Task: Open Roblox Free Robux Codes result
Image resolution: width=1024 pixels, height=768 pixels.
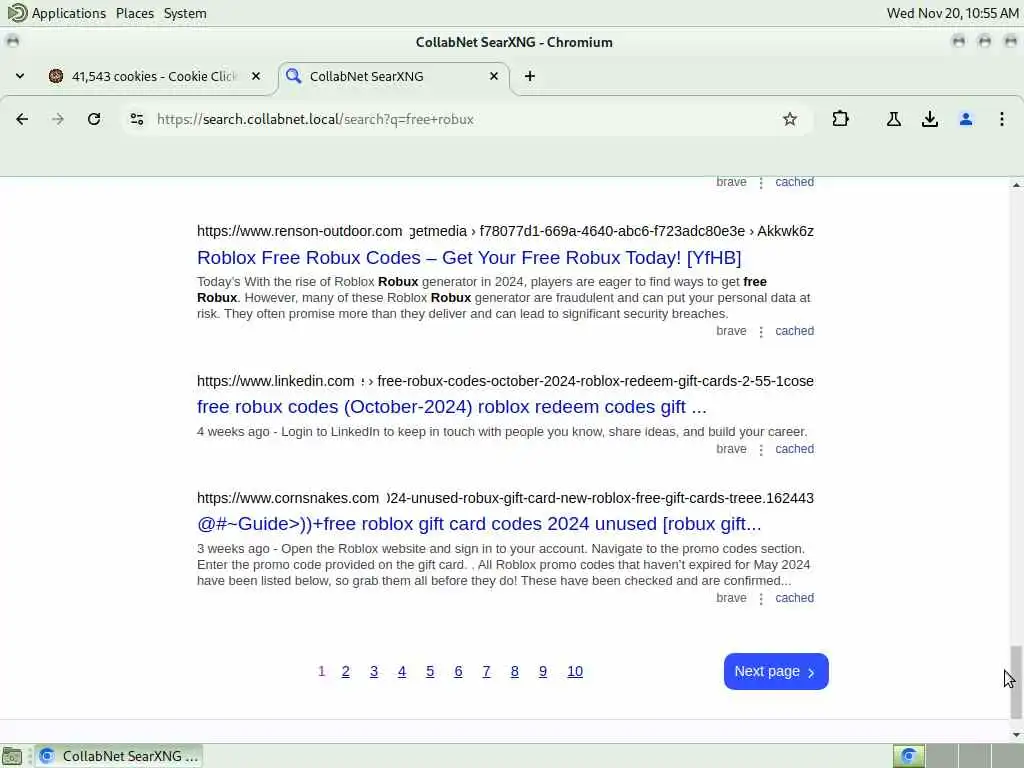Action: [x=469, y=257]
